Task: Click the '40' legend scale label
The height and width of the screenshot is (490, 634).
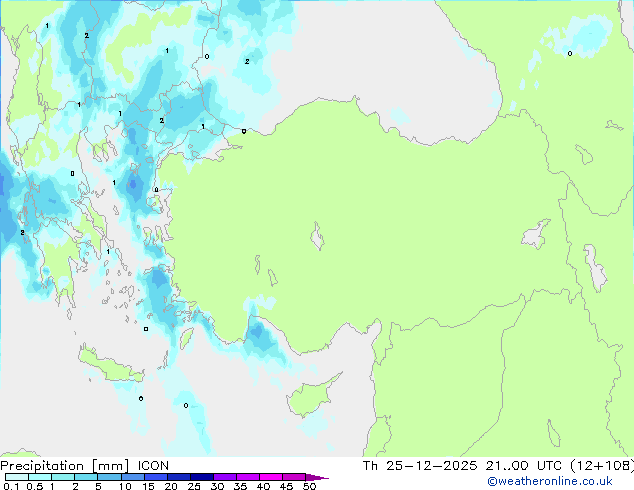Action: coord(263,486)
